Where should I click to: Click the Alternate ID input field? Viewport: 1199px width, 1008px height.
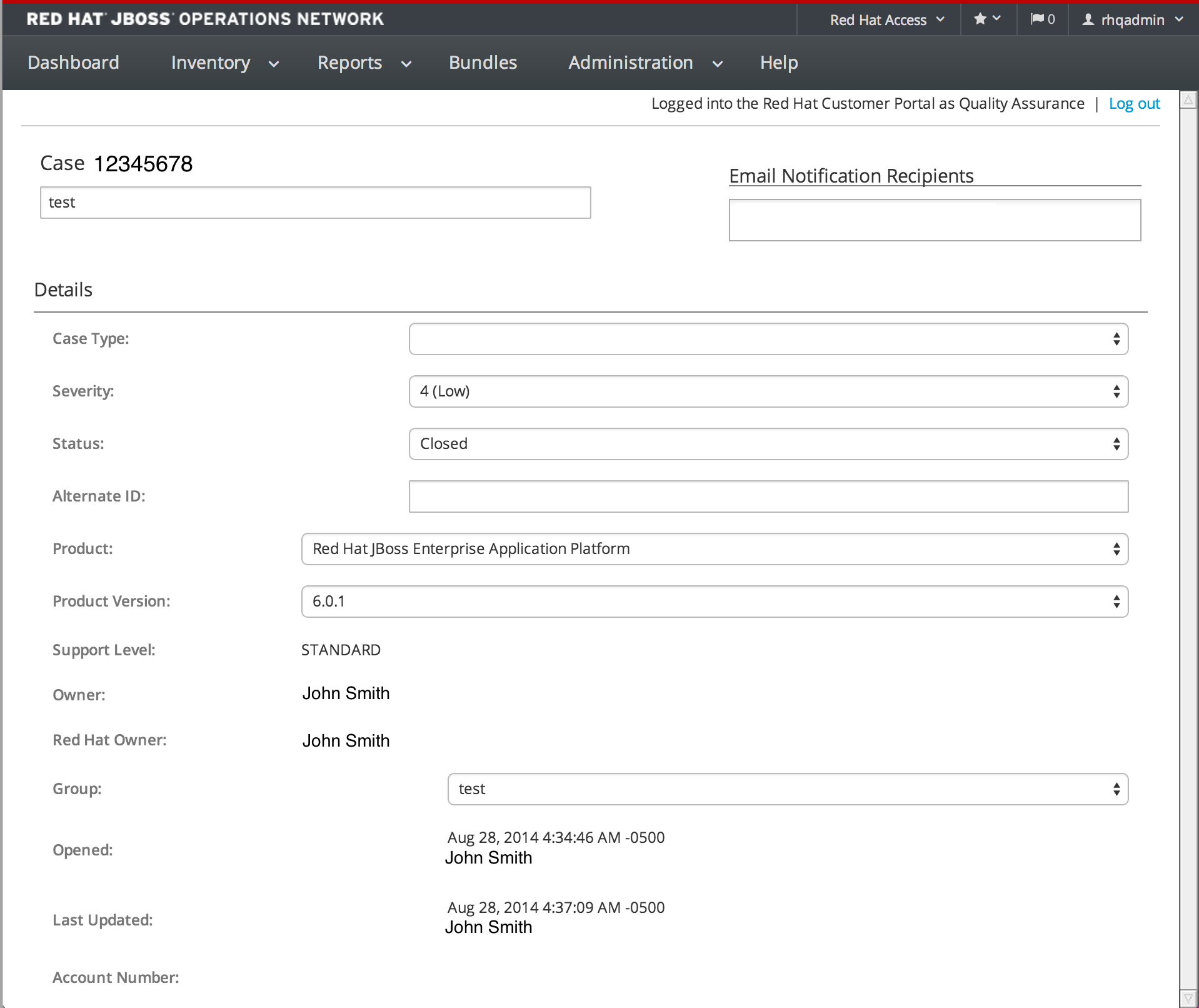click(768, 496)
